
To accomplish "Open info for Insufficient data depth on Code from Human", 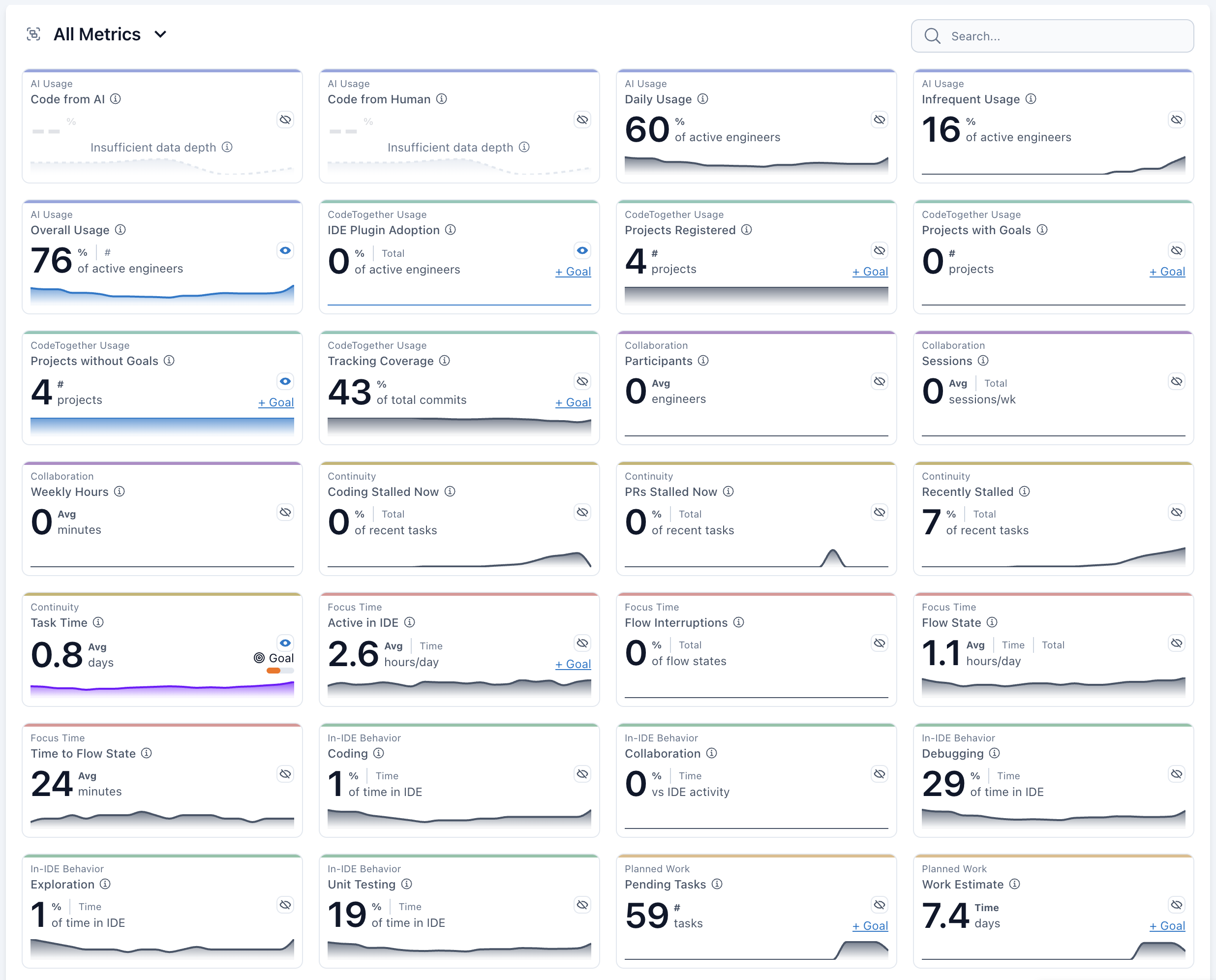I will tap(524, 147).
